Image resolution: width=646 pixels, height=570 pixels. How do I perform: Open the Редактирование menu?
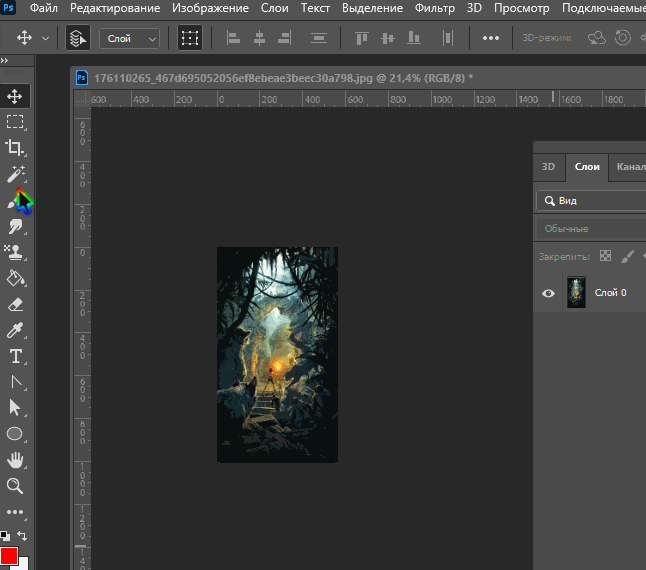[115, 8]
